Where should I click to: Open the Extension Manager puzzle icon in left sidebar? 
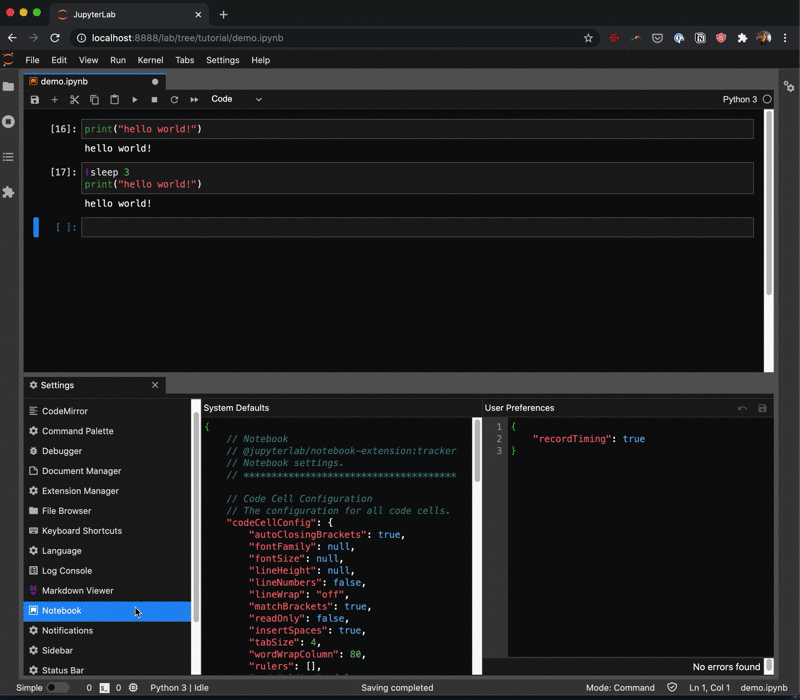click(9, 192)
